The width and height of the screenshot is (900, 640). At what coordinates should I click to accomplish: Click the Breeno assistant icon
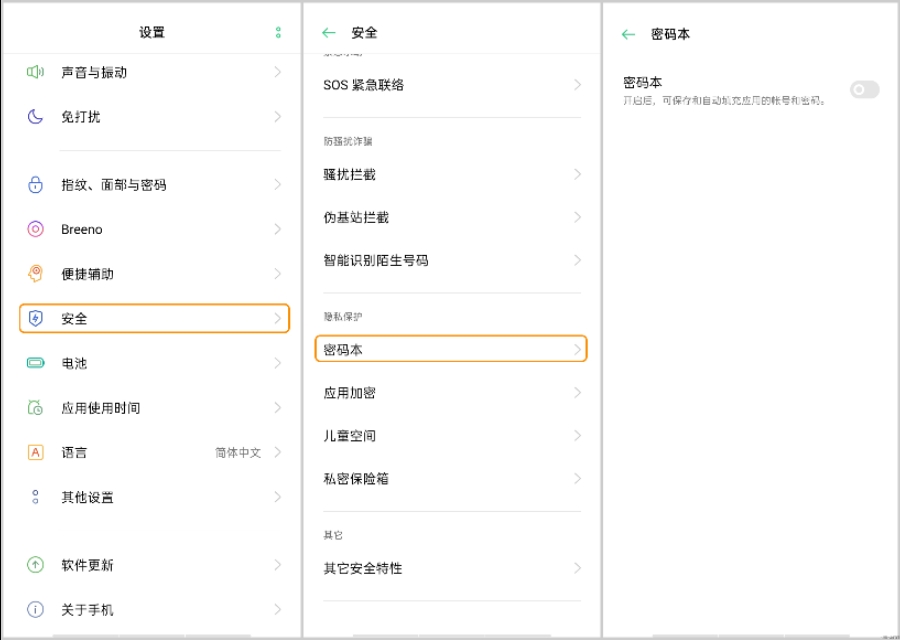pyautogui.click(x=35, y=229)
